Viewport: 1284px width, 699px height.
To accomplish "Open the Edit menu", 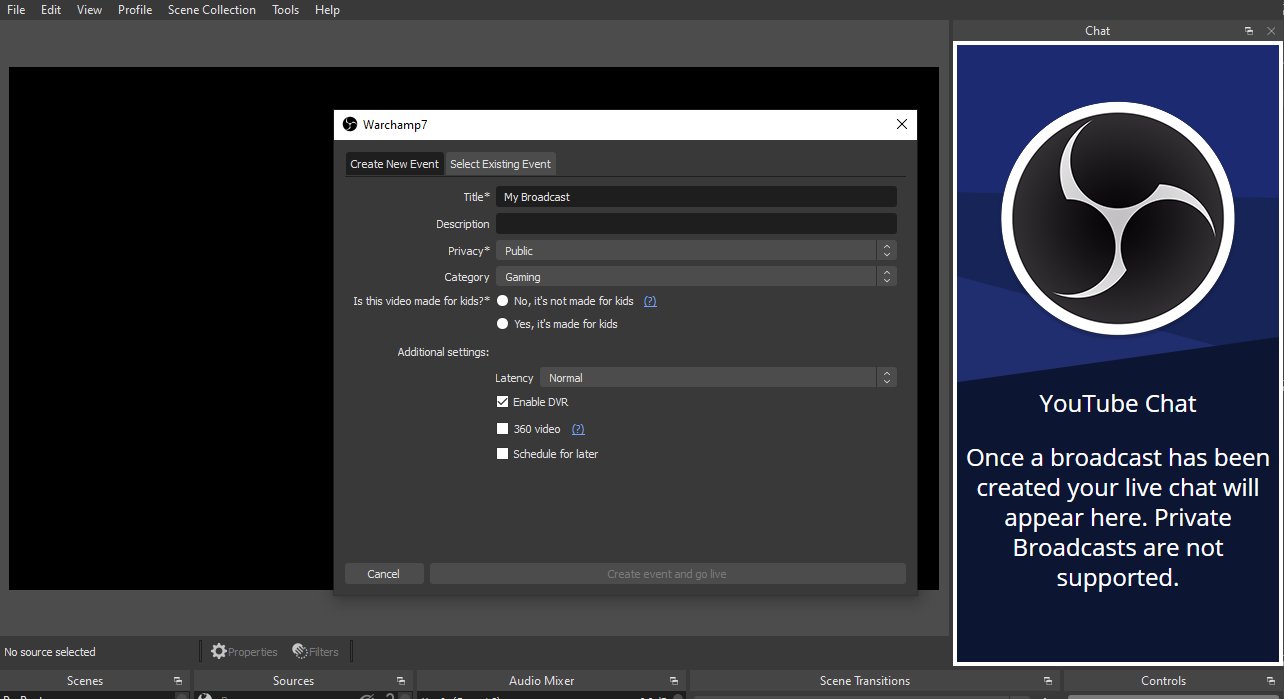I will (x=51, y=10).
